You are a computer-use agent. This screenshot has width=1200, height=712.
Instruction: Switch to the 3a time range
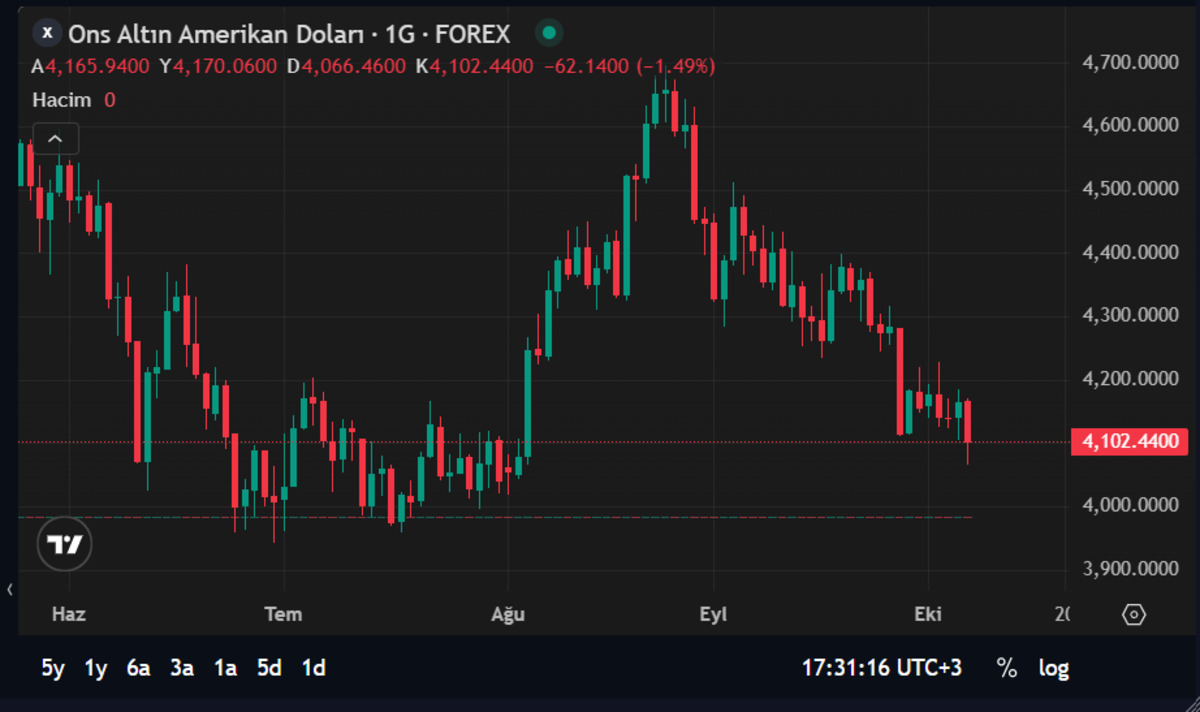pos(182,668)
